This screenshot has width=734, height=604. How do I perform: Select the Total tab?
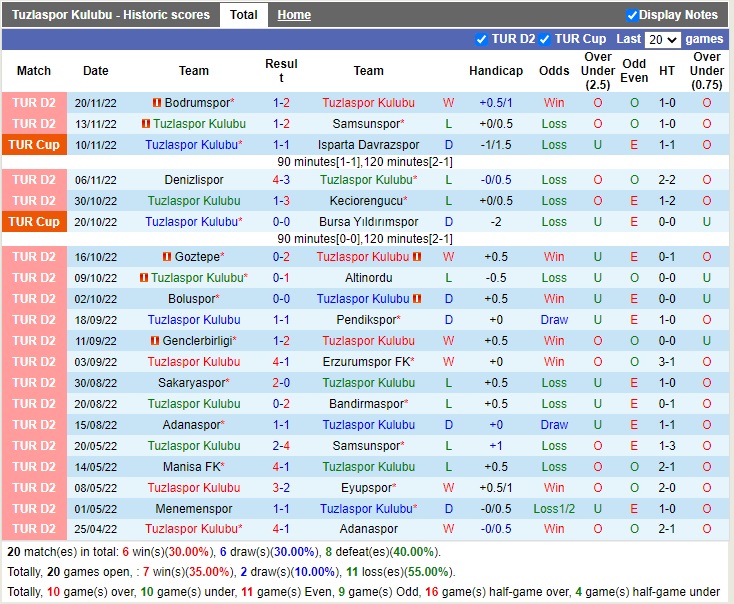tap(243, 15)
